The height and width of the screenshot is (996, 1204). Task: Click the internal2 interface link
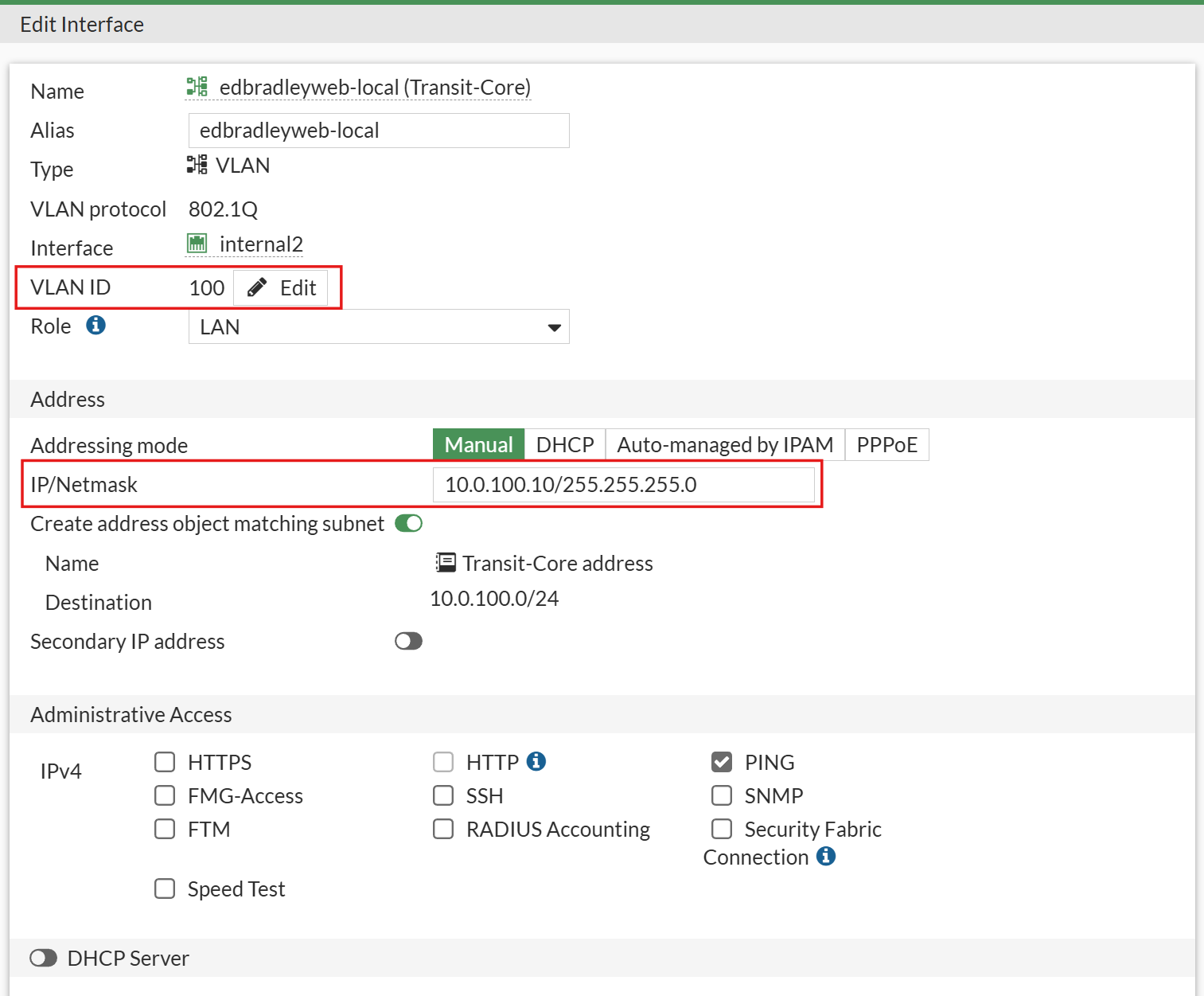click(261, 244)
